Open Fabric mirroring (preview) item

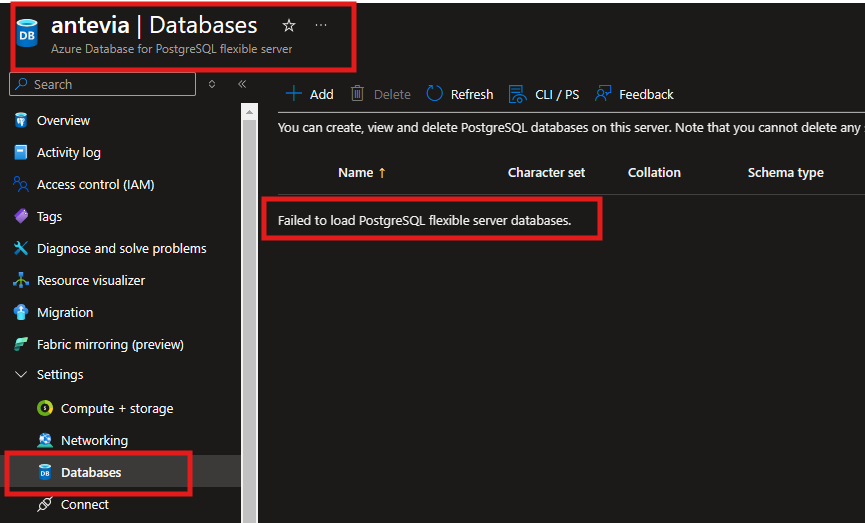[110, 344]
